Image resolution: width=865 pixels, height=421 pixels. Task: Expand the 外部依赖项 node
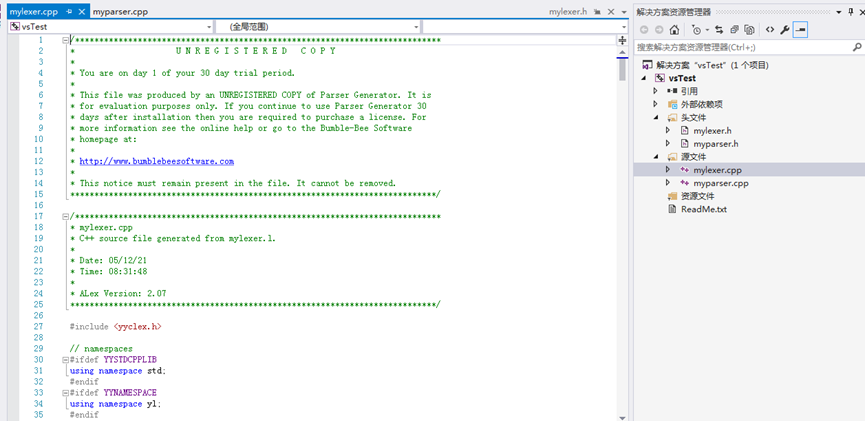(x=655, y=104)
